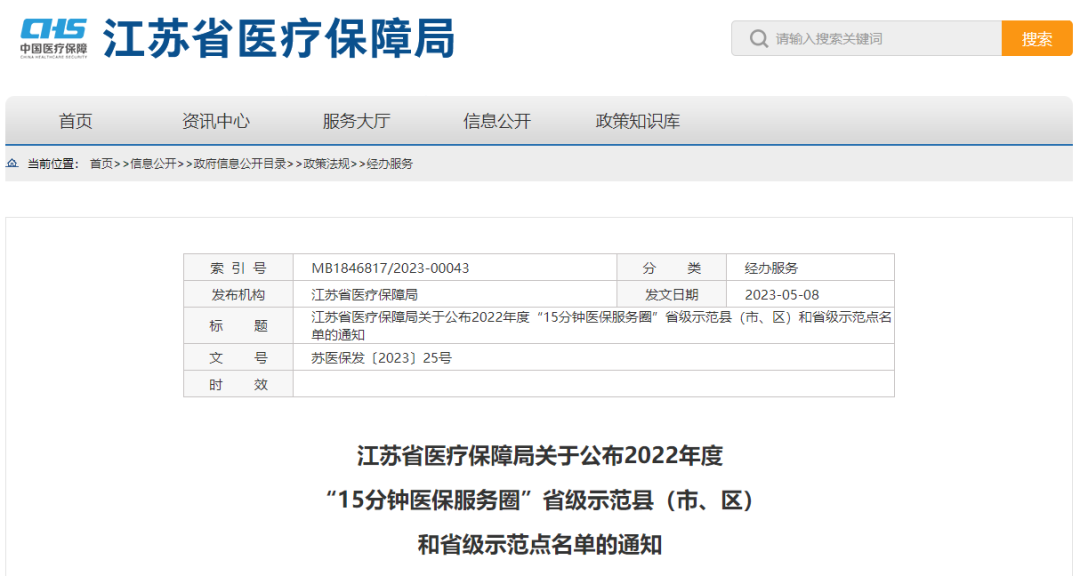Screen dimensions: 1080x576
Task: Open the 服务大厅 navigation tab
Action: (x=356, y=121)
